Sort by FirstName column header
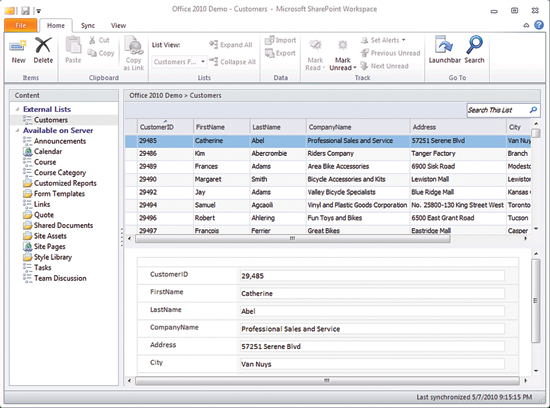 click(222, 127)
